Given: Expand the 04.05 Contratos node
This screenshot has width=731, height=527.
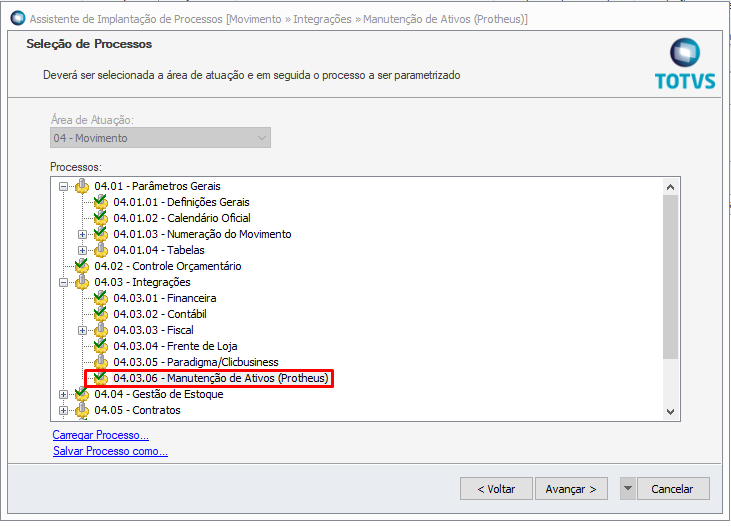Looking at the screenshot, I should [x=63, y=410].
